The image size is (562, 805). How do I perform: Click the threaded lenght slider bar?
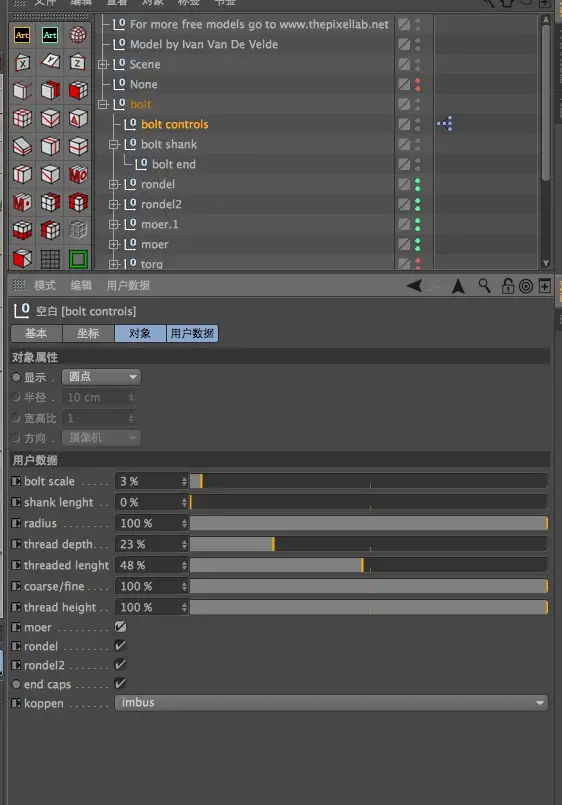pyautogui.click(x=369, y=565)
